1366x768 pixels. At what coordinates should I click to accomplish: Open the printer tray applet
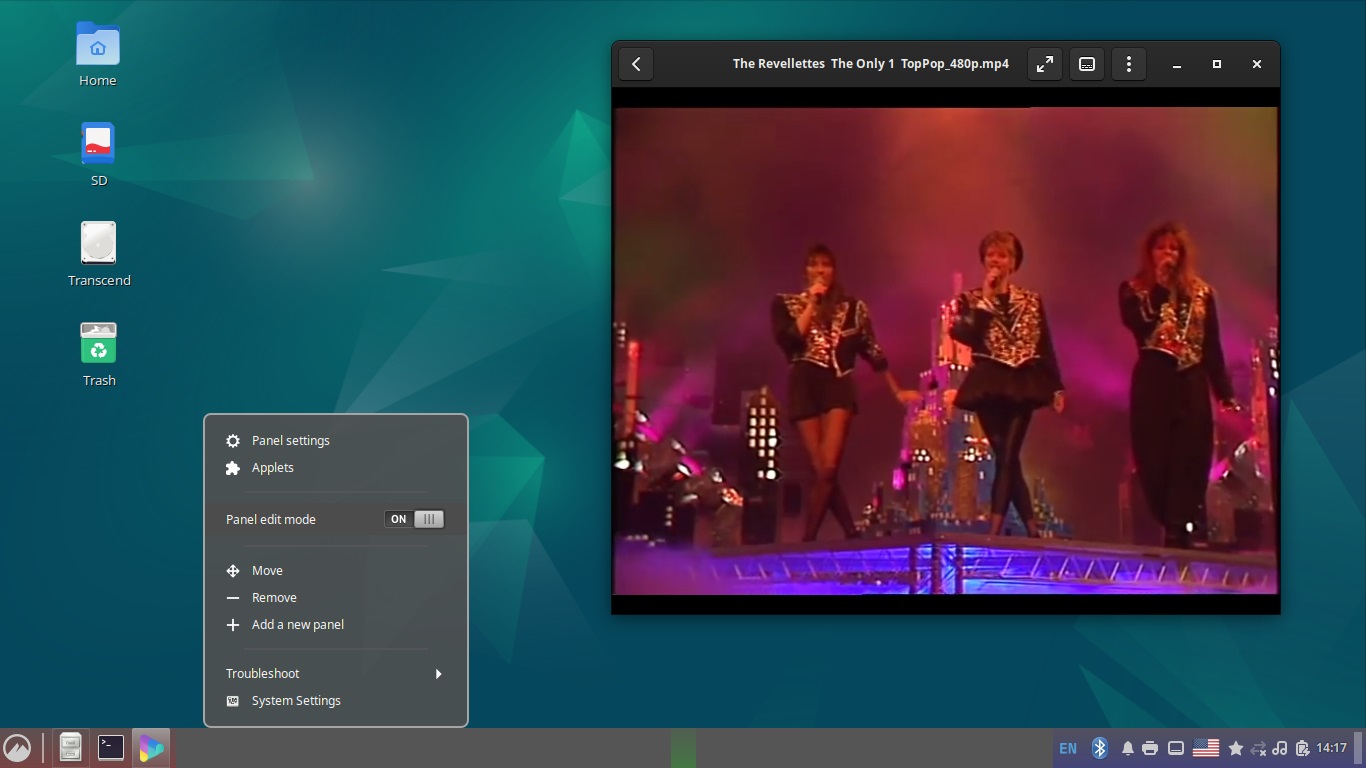point(1150,748)
